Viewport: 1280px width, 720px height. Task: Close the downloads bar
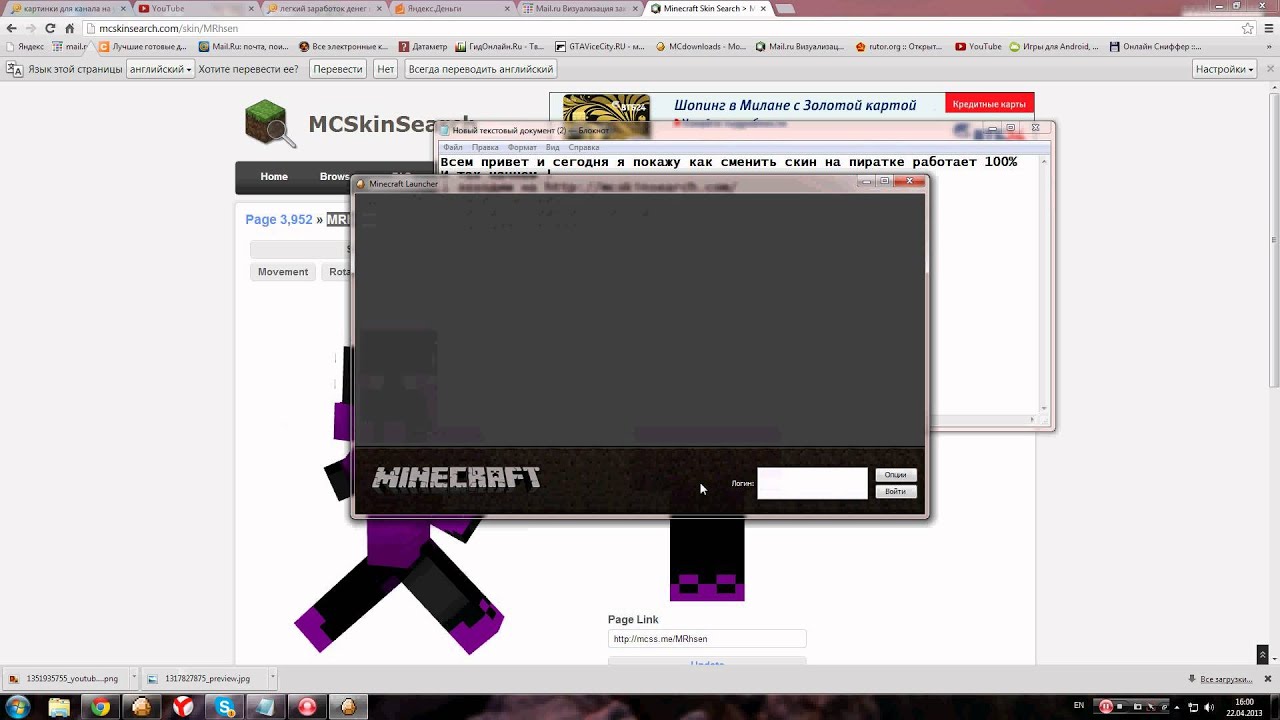pyautogui.click(x=1267, y=678)
